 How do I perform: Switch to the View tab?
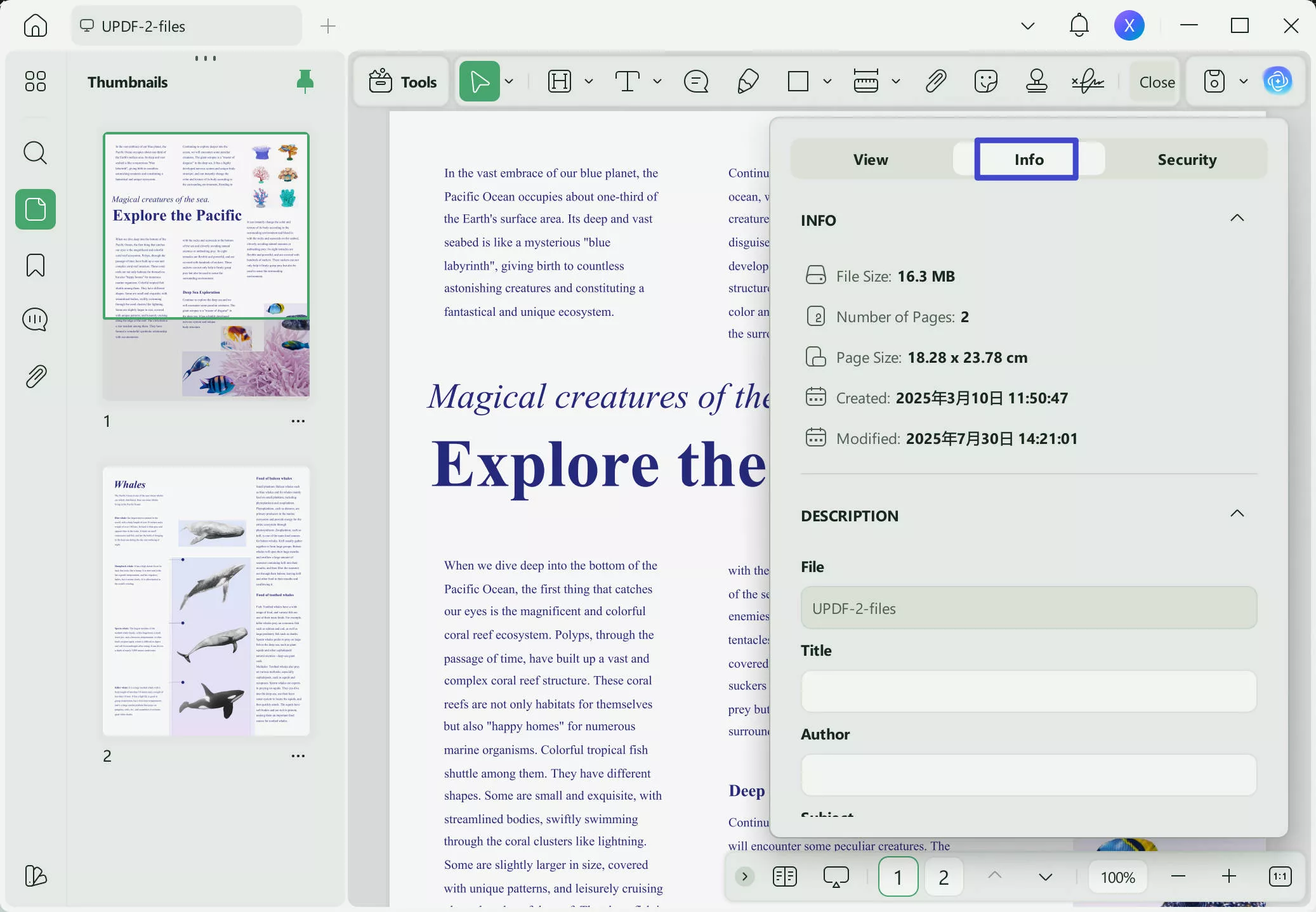click(x=871, y=159)
